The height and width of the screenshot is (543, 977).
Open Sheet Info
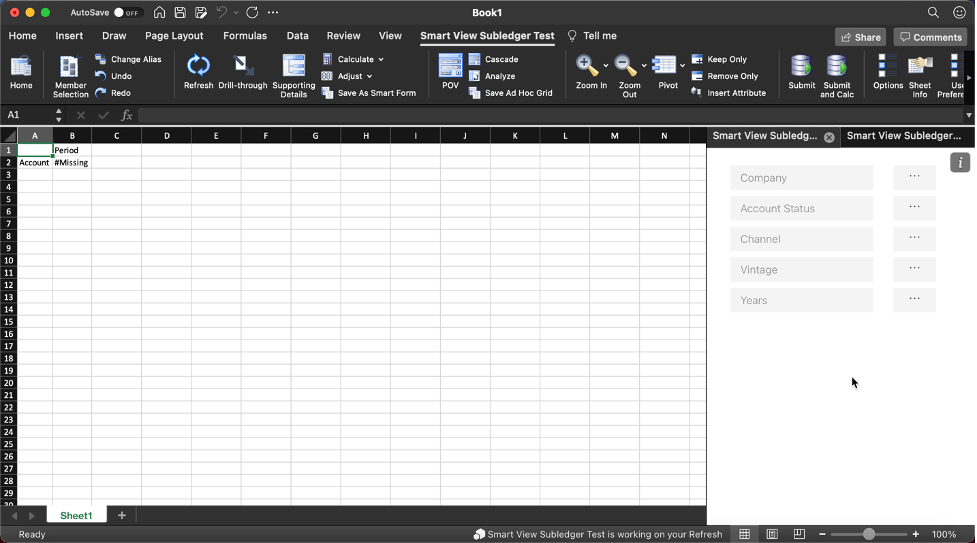[x=920, y=67]
